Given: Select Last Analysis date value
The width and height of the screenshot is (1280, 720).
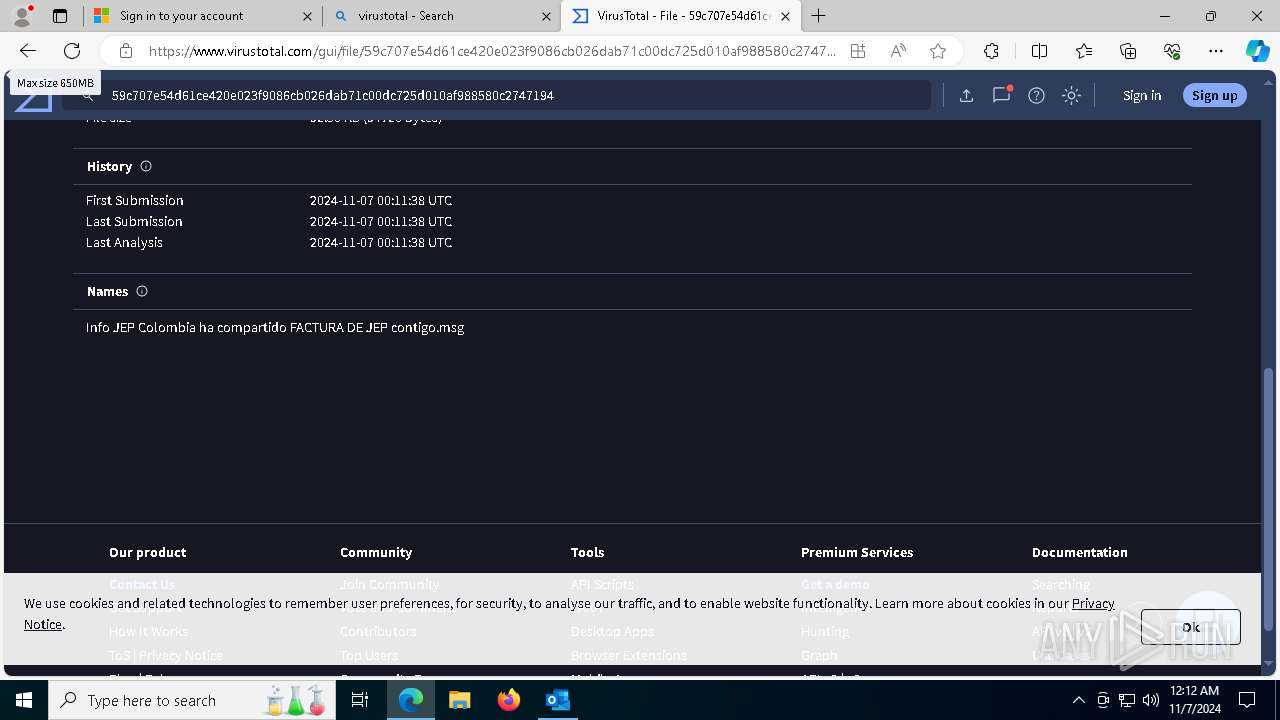Looking at the screenshot, I should 381,242.
